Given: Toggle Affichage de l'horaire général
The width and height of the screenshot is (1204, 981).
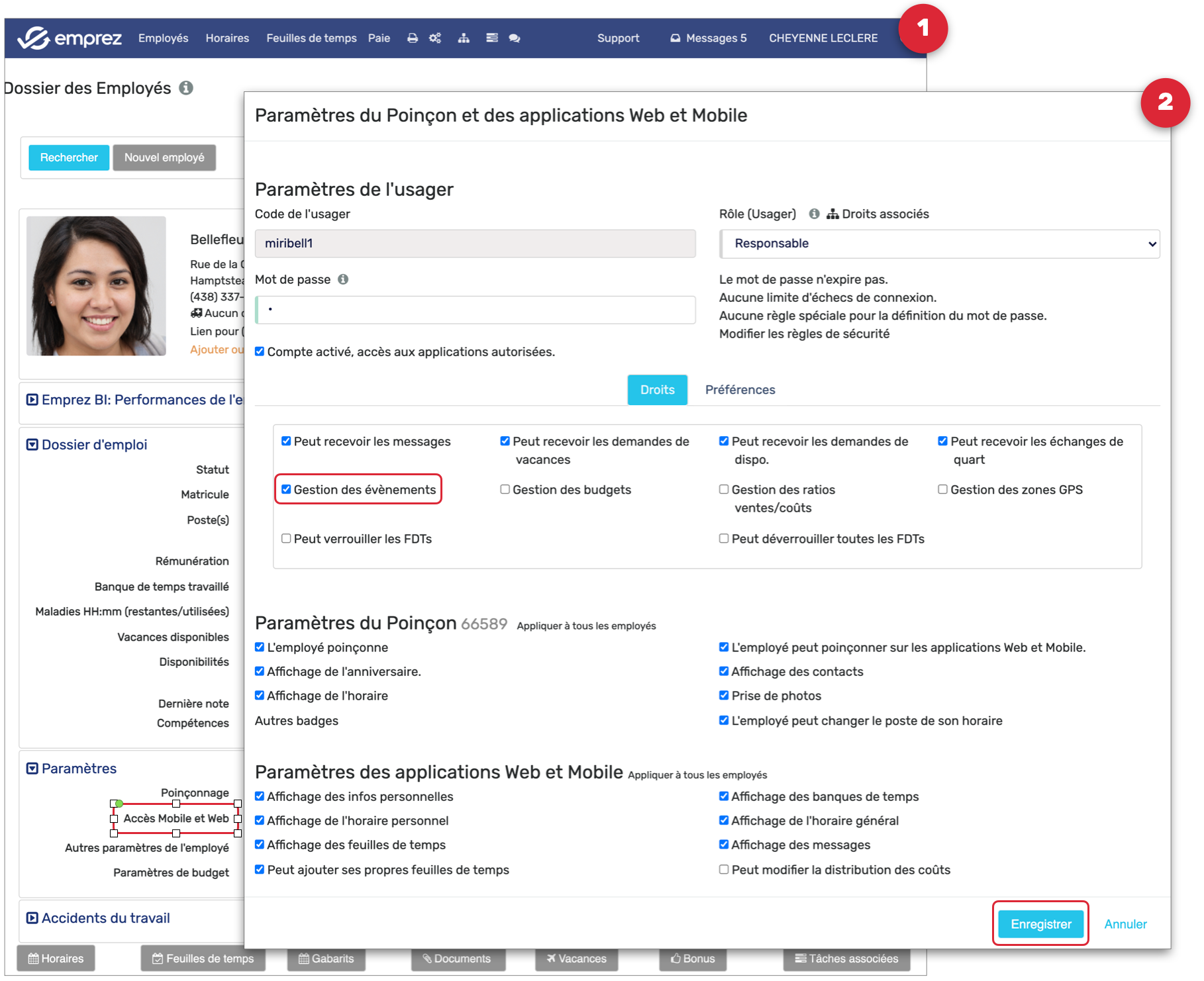Looking at the screenshot, I should click(724, 820).
